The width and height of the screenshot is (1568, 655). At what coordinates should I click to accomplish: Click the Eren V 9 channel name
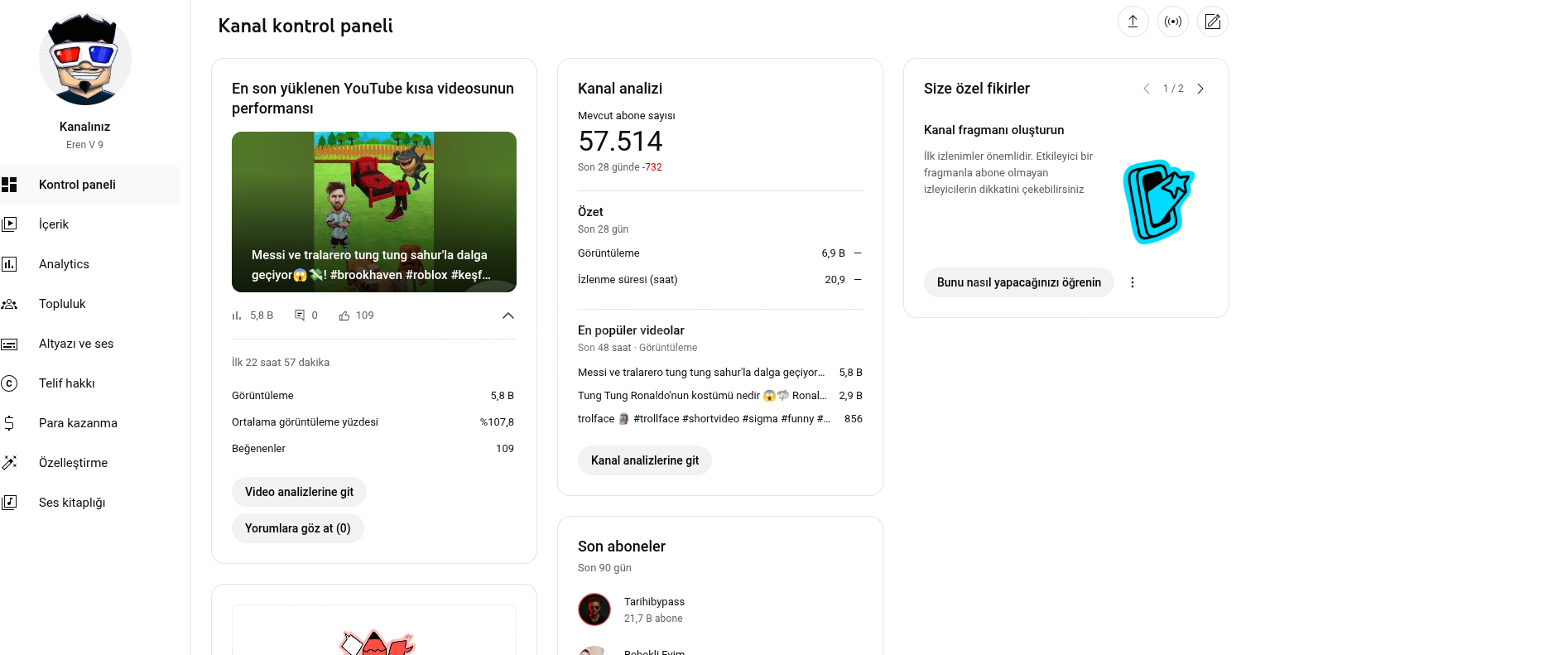84,145
